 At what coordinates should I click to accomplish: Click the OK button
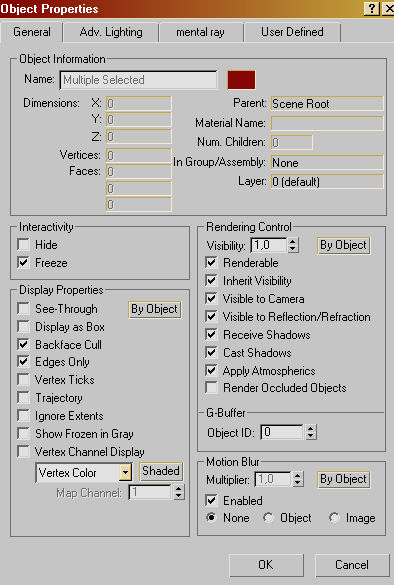(x=266, y=565)
